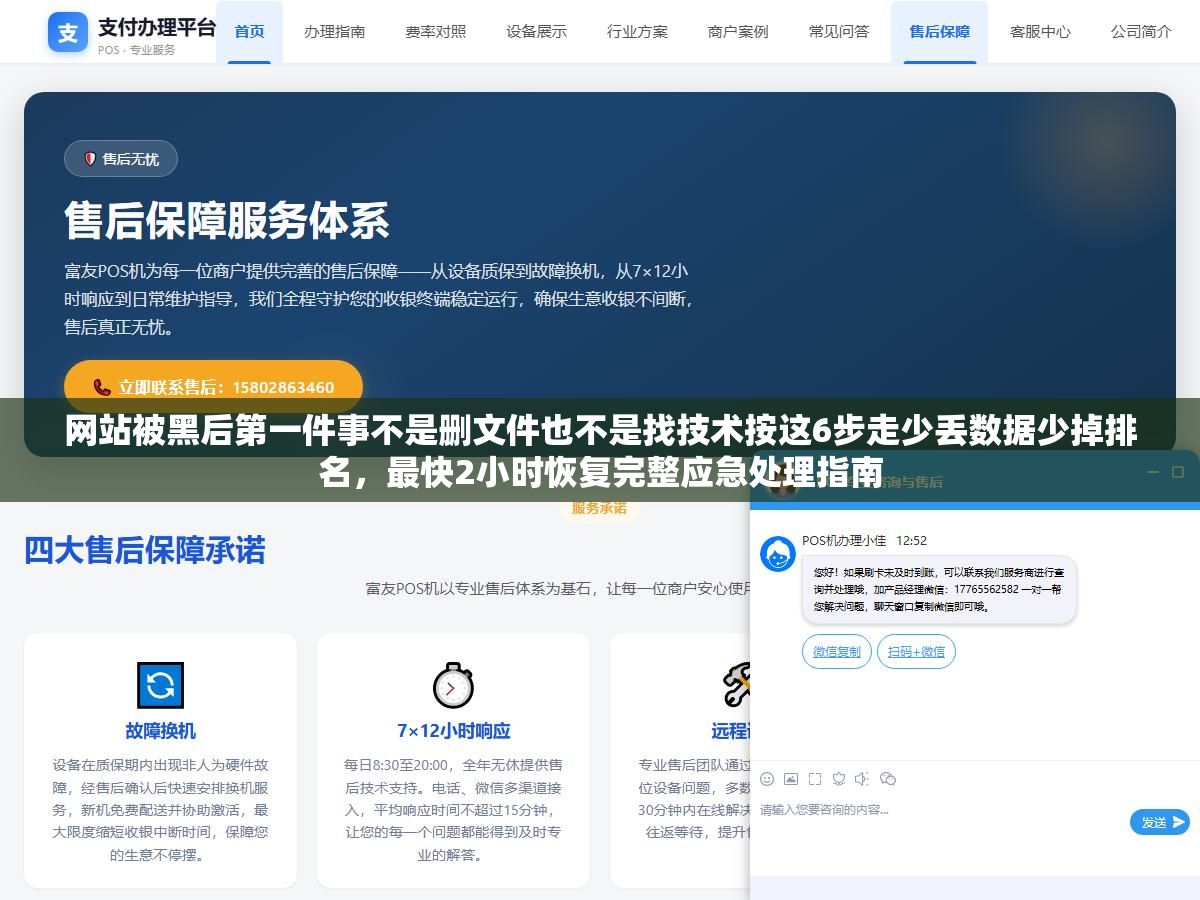Click the 售后保障服务体系 hero heading

pyautogui.click(x=227, y=221)
